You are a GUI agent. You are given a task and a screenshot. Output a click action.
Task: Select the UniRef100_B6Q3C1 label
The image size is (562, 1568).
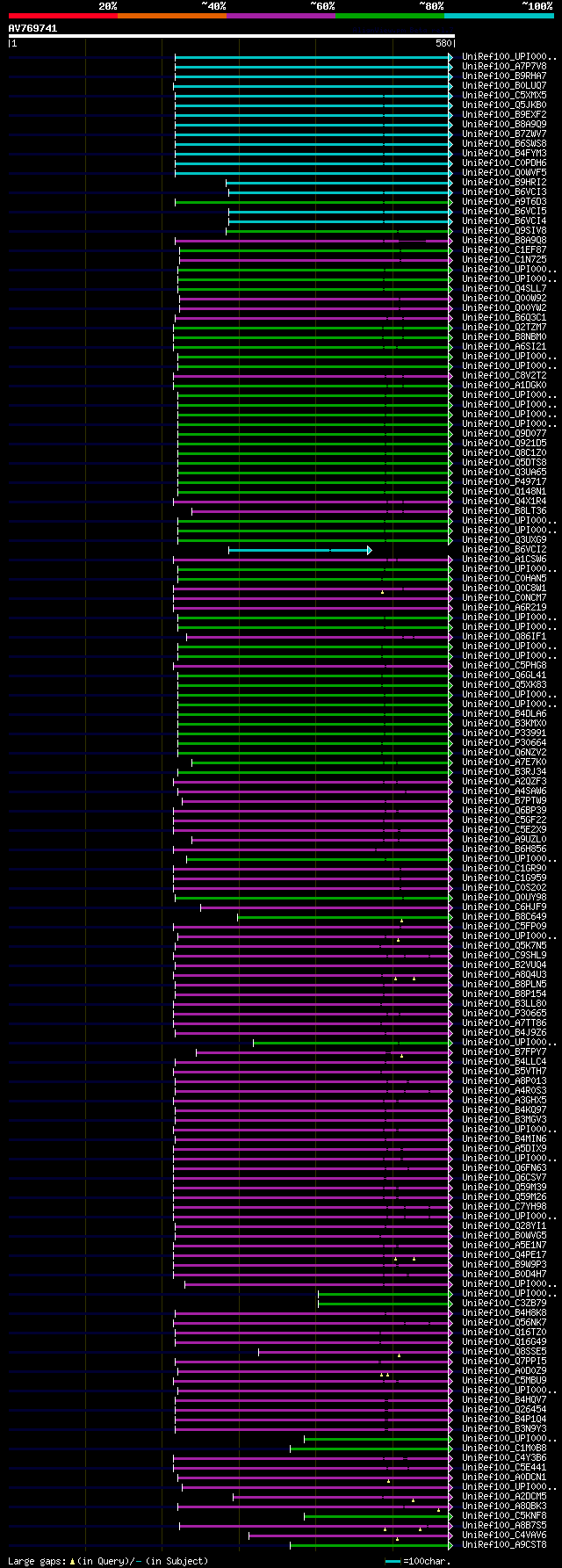click(504, 317)
